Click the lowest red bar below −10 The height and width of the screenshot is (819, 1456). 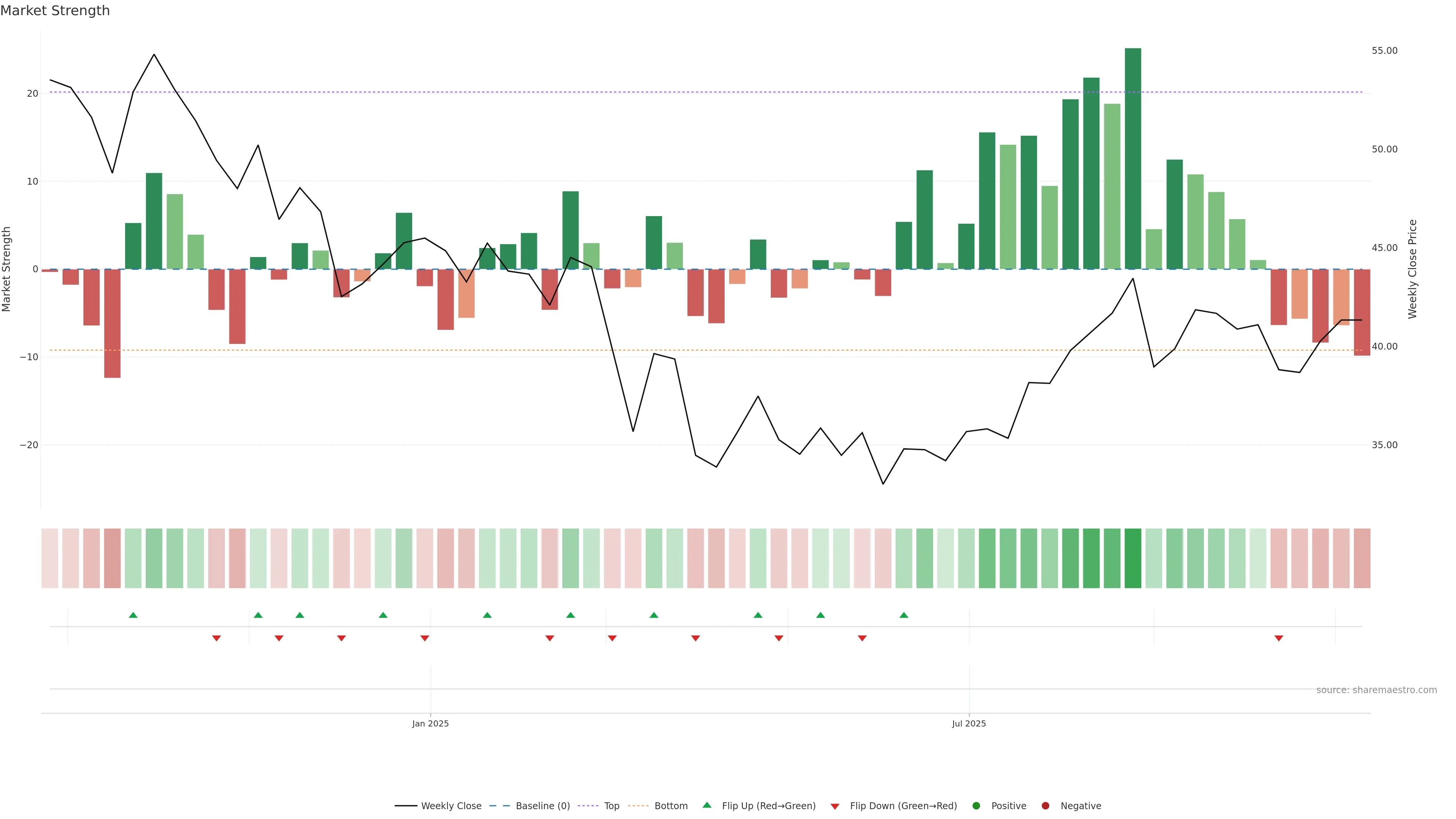[x=112, y=323]
